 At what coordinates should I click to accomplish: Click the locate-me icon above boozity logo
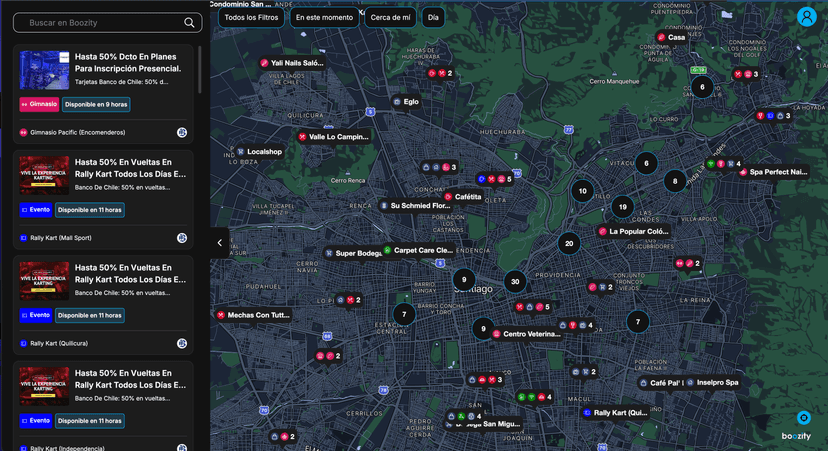point(803,418)
